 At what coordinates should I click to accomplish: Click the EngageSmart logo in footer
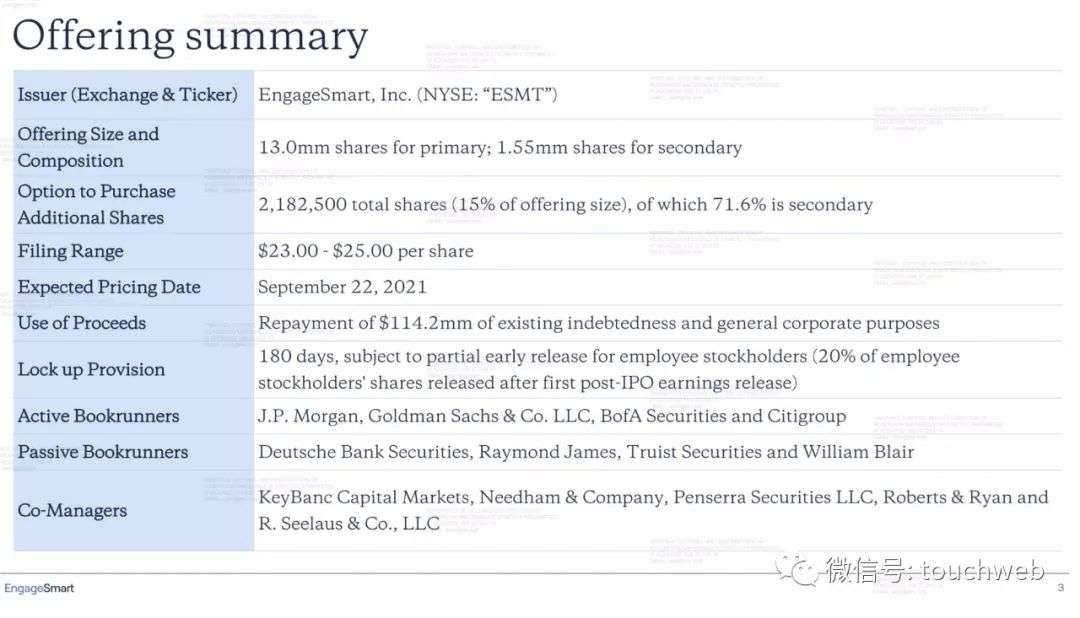(x=39, y=588)
